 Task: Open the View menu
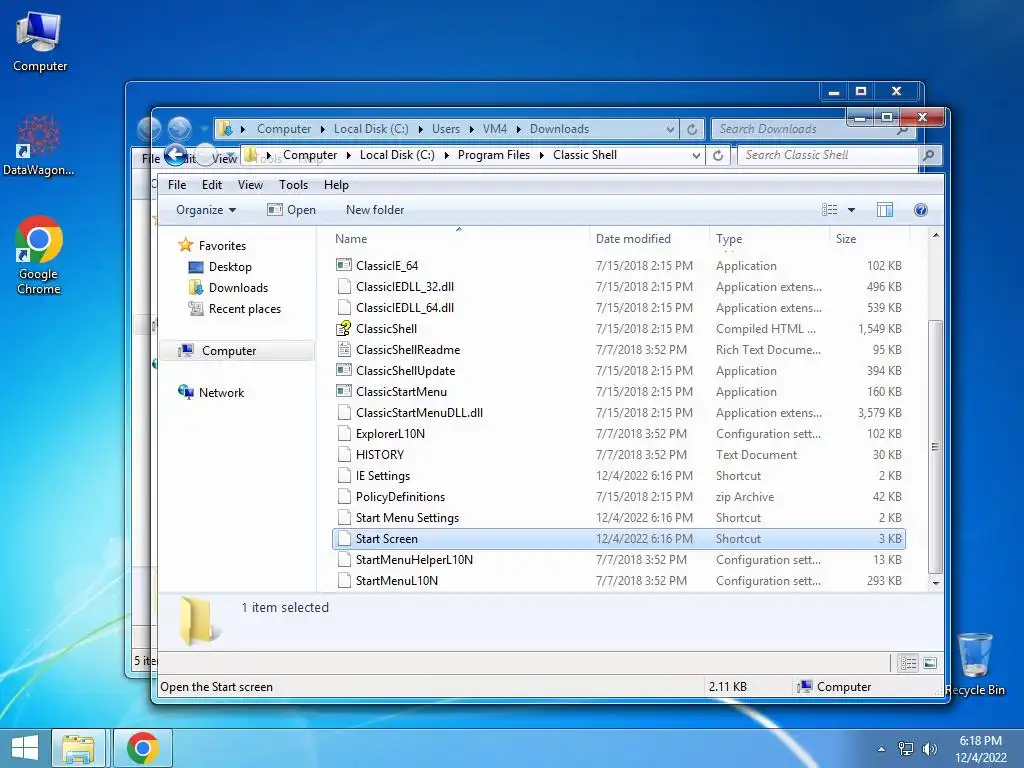[250, 185]
